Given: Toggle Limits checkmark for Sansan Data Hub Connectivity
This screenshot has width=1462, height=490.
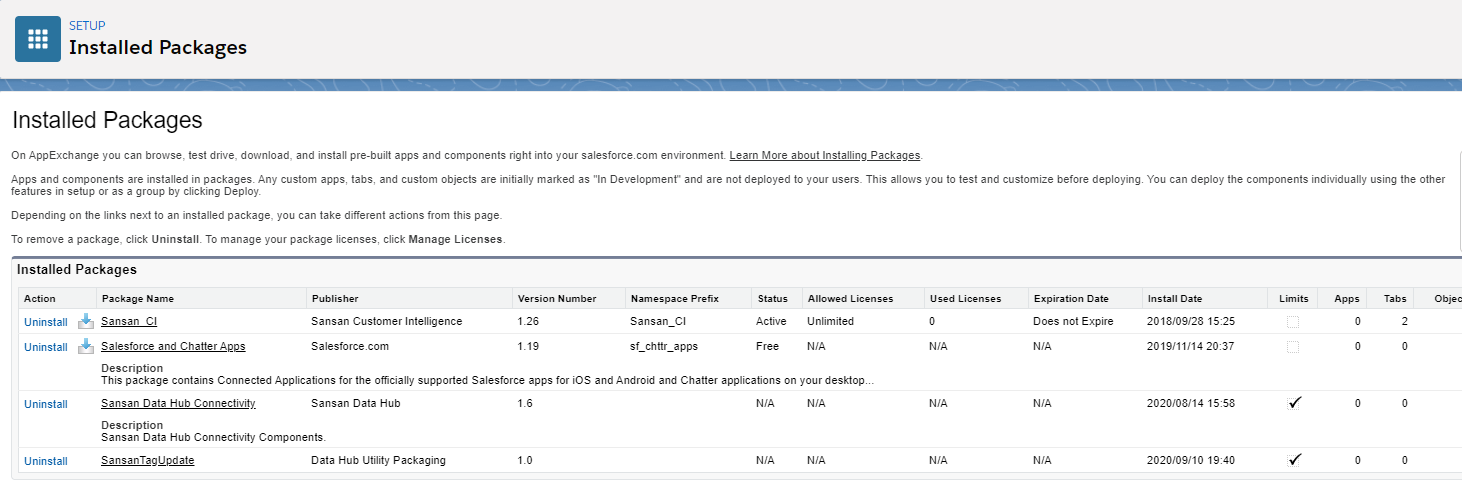Looking at the screenshot, I should click(1294, 403).
